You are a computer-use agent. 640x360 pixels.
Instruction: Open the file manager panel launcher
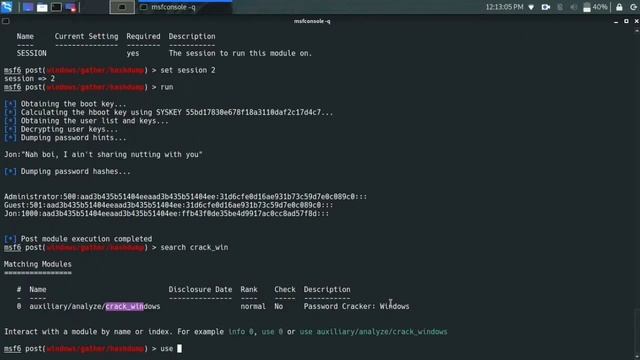[x=42, y=7]
